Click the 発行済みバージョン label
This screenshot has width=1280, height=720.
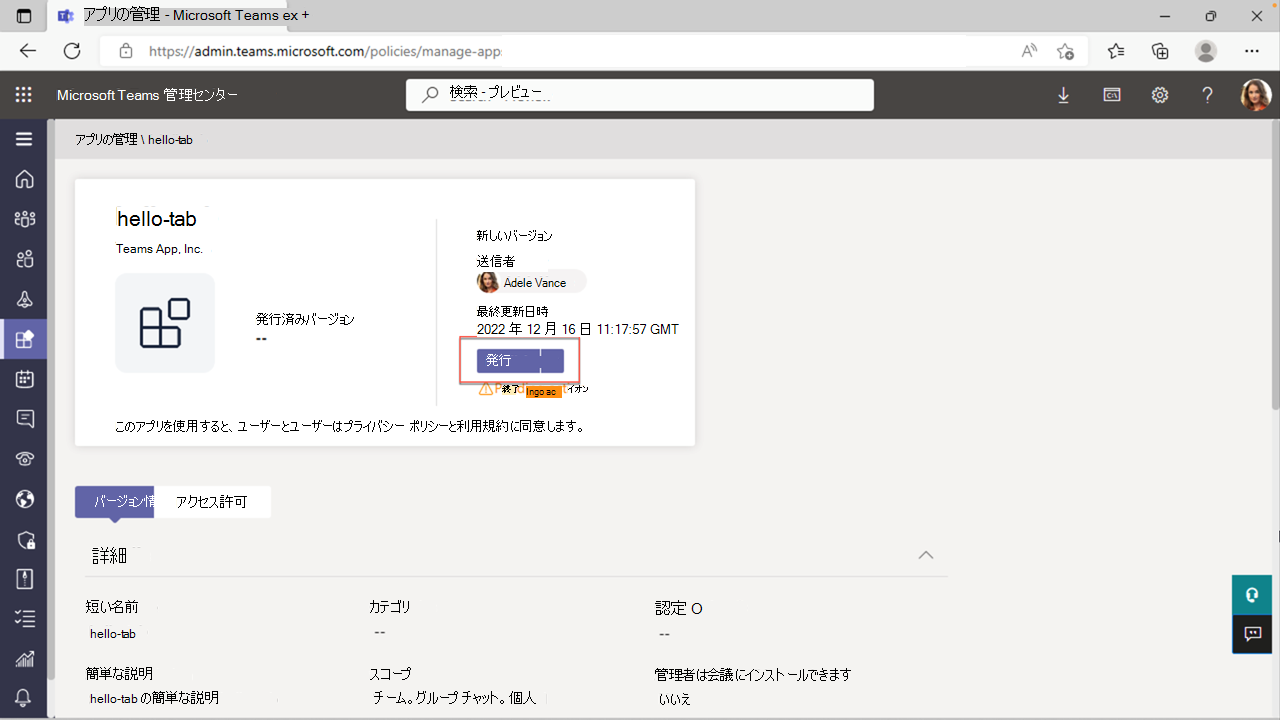[x=305, y=319]
